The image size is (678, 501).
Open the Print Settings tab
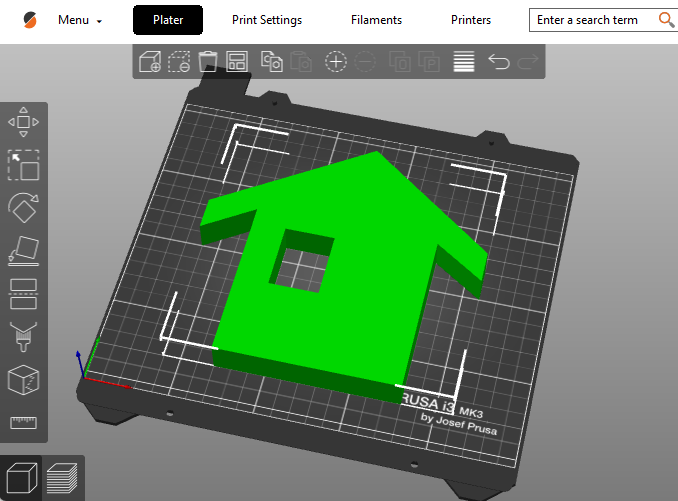coord(267,20)
